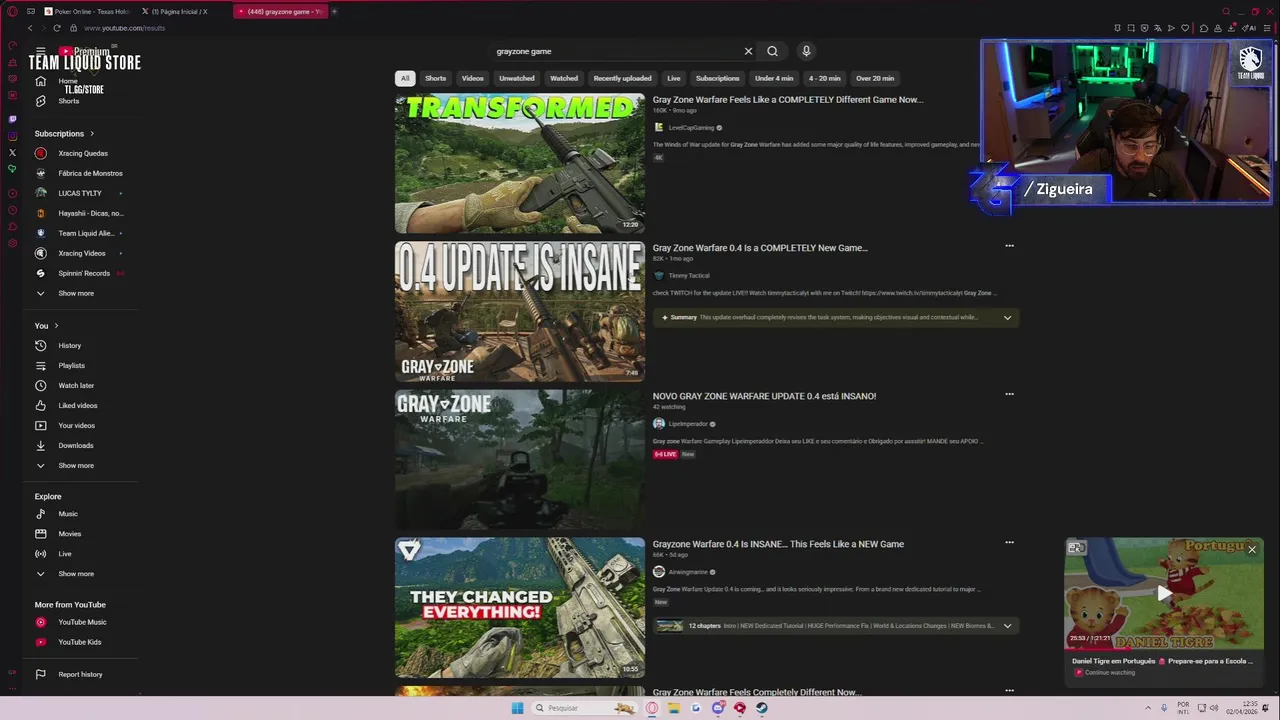Open THEY CHANGED EVERYTHING thumbnail

pyautogui.click(x=520, y=608)
